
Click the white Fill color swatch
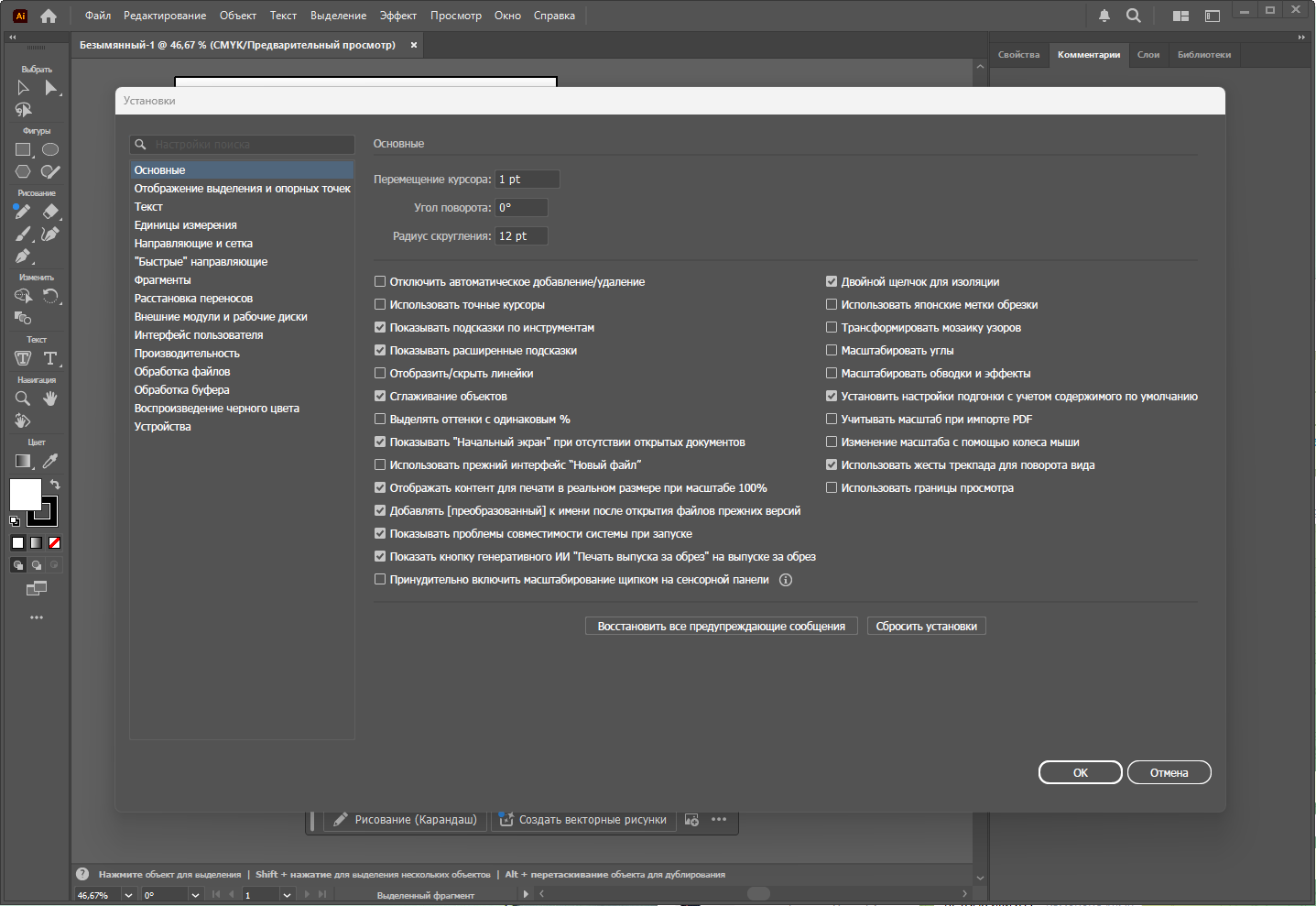25,494
